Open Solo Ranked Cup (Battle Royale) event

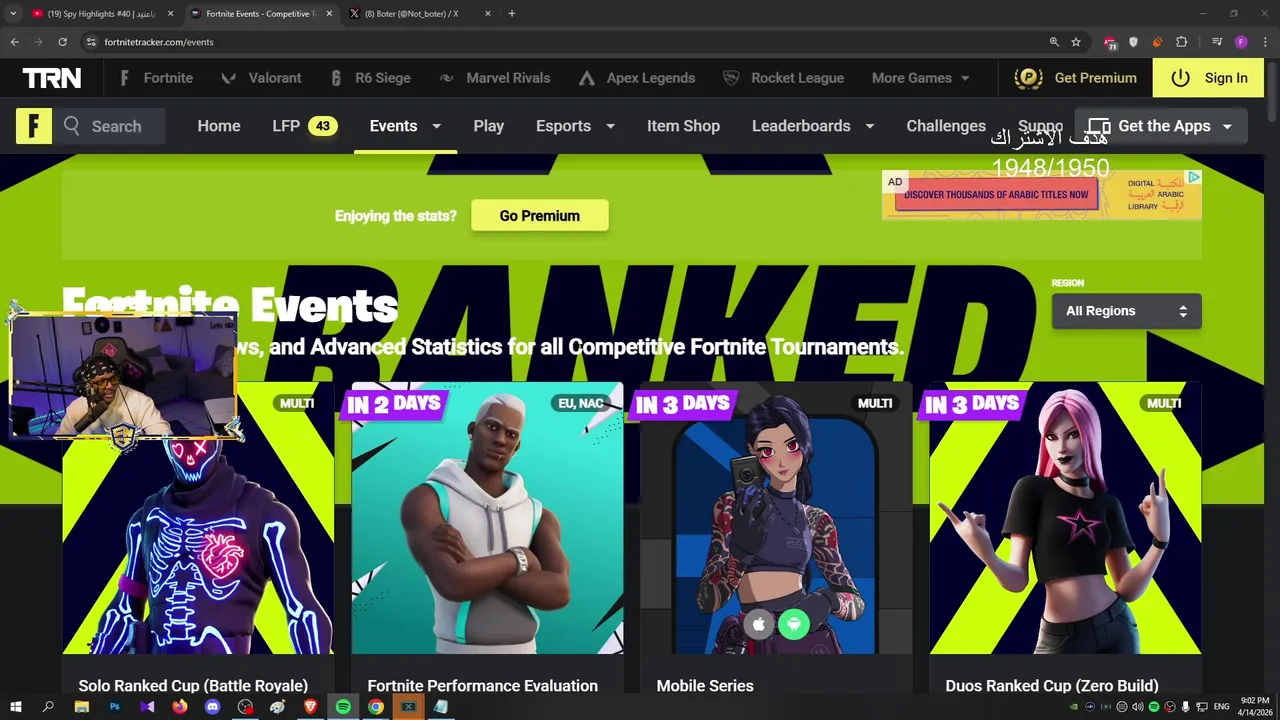point(193,686)
